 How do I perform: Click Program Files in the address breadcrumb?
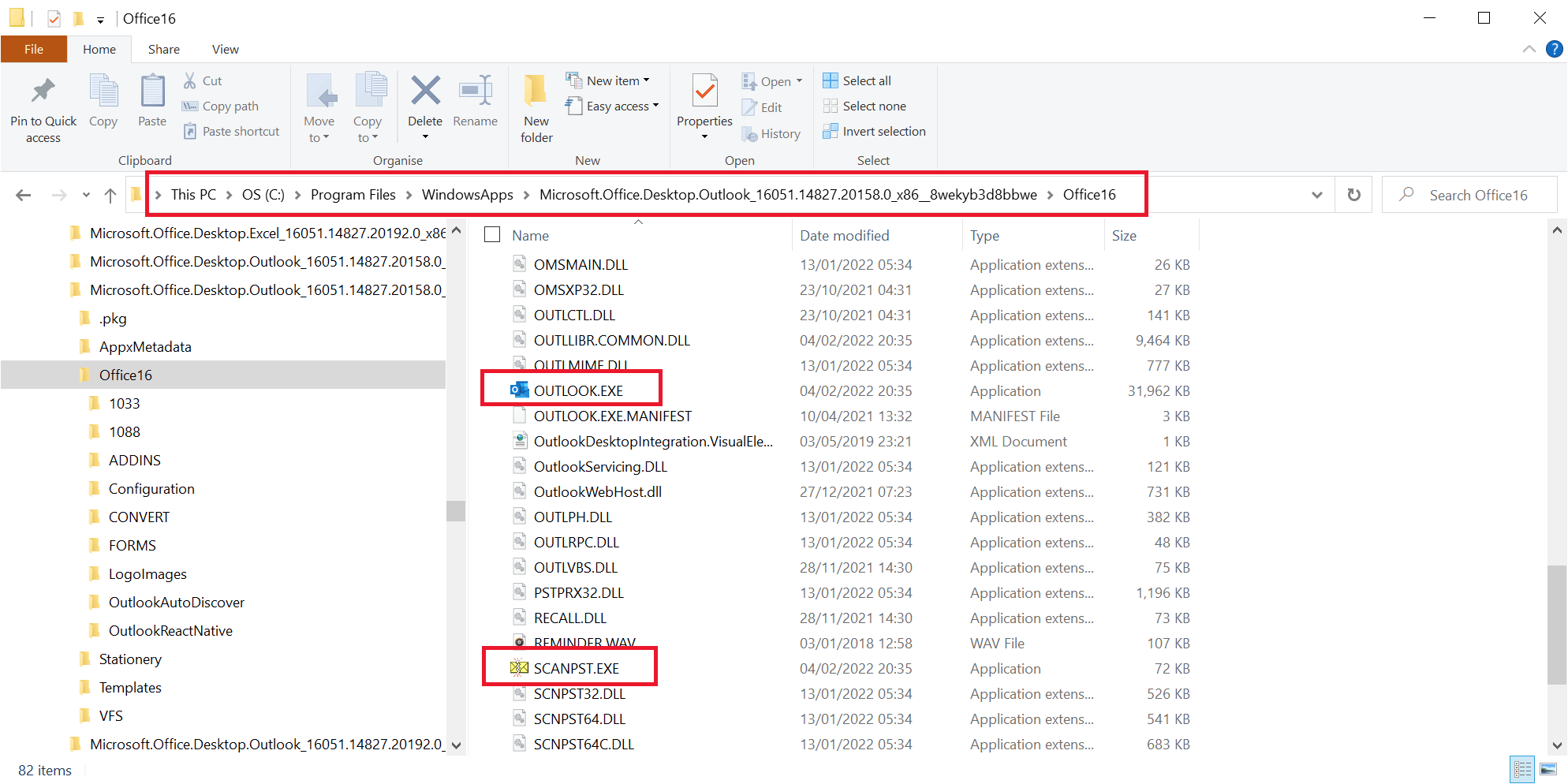[353, 195]
